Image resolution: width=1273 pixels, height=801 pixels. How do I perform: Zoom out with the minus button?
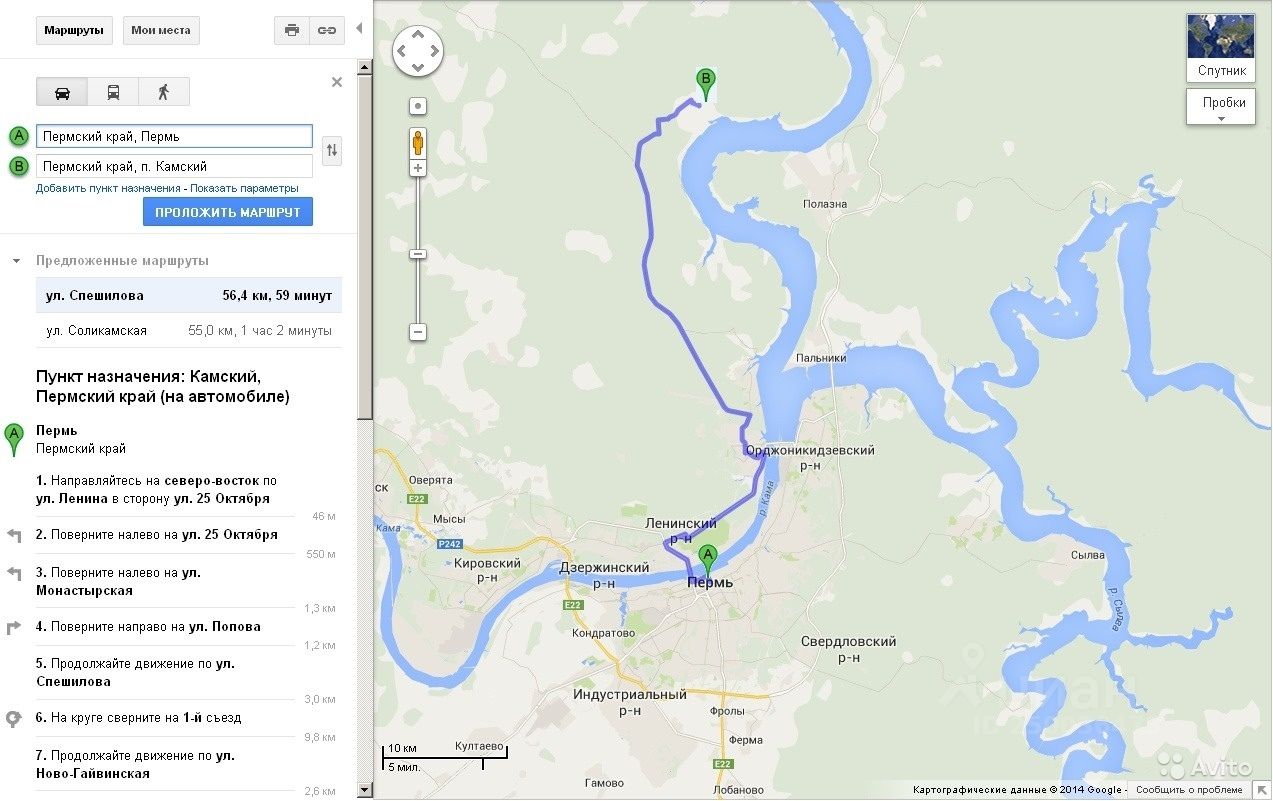click(x=418, y=332)
